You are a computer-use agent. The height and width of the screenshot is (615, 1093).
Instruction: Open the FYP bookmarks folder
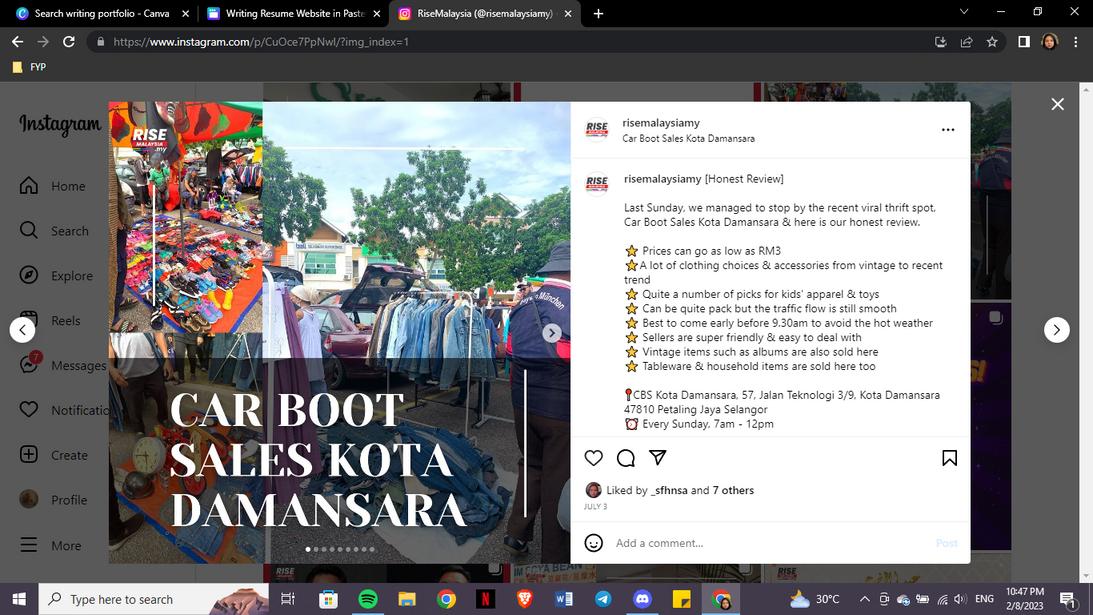[29, 67]
